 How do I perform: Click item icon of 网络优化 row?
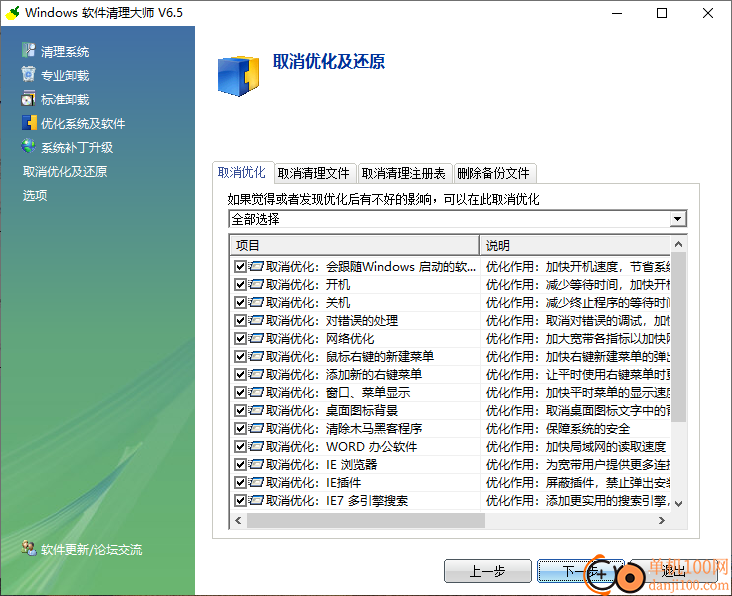(x=255, y=338)
